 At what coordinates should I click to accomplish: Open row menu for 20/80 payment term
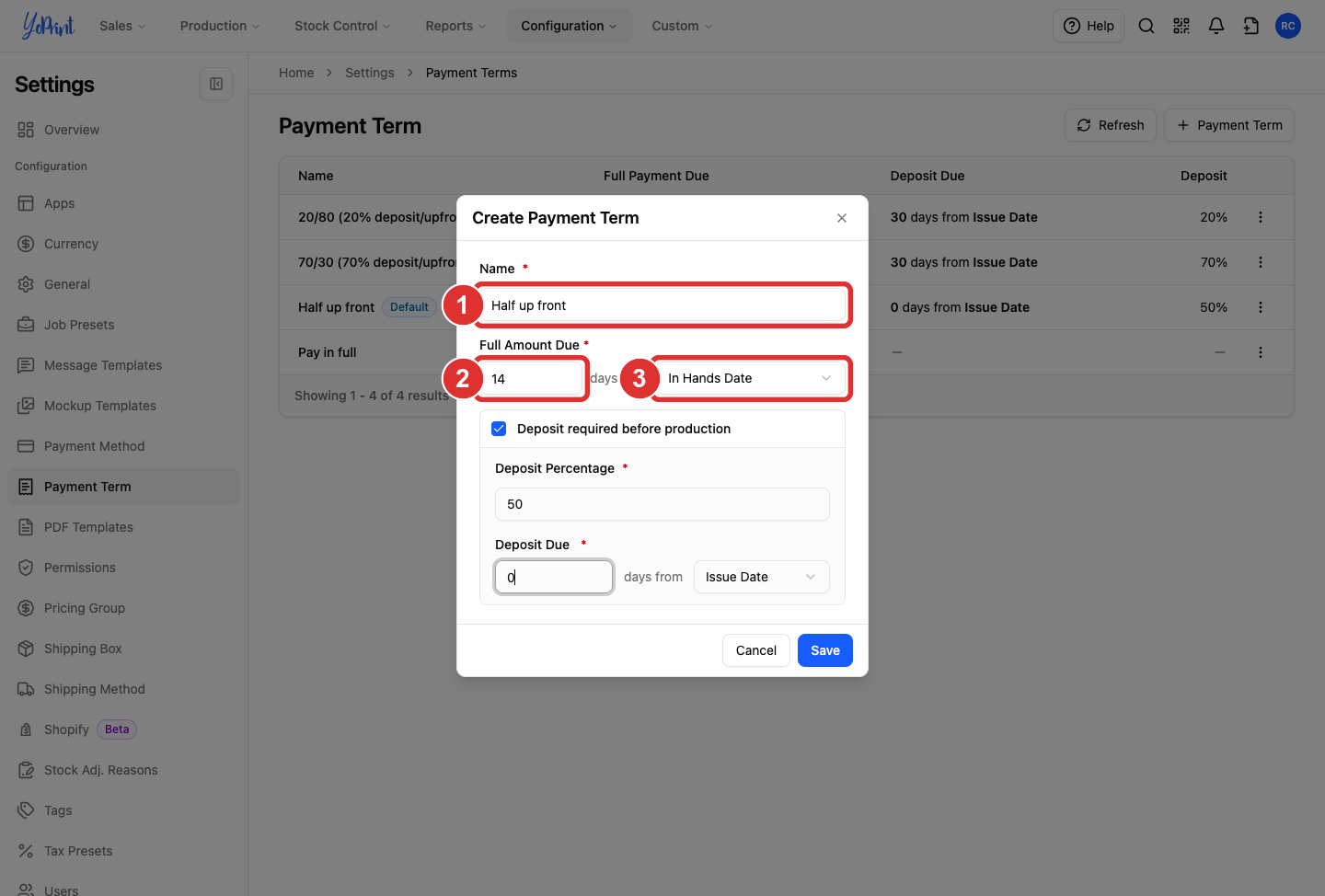[x=1261, y=217]
